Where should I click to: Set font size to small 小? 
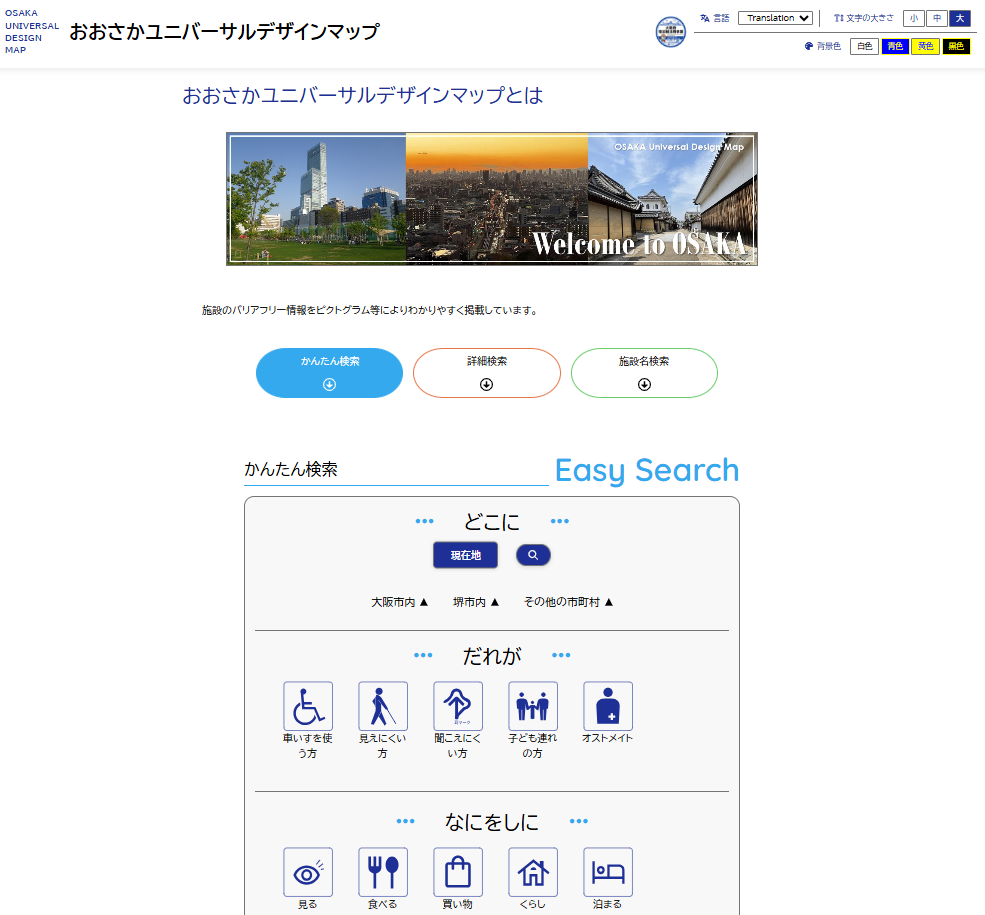tap(913, 18)
